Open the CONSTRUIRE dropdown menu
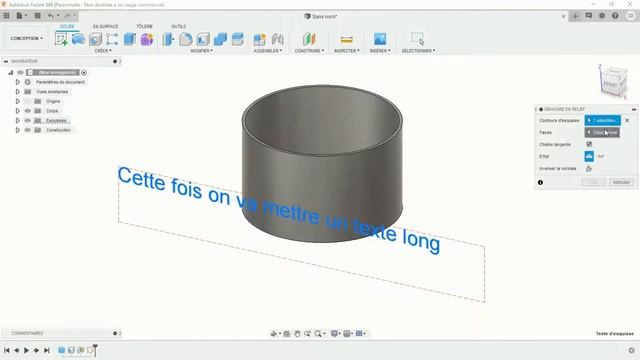Image resolution: width=640 pixels, height=360 pixels. (309, 51)
